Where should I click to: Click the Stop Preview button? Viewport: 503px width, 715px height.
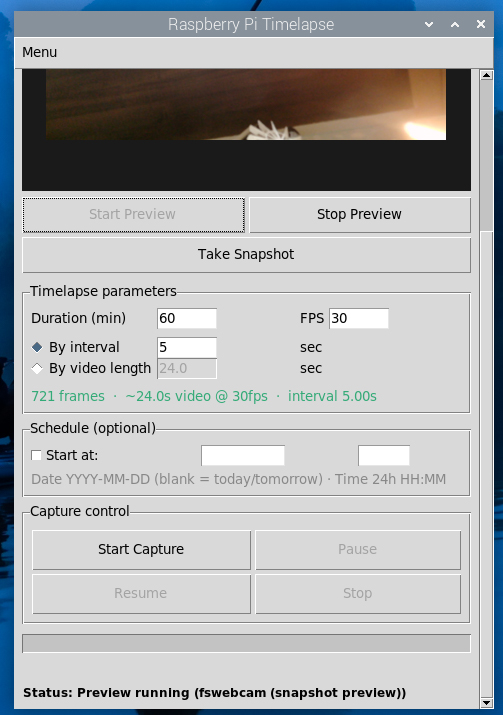coord(360,215)
